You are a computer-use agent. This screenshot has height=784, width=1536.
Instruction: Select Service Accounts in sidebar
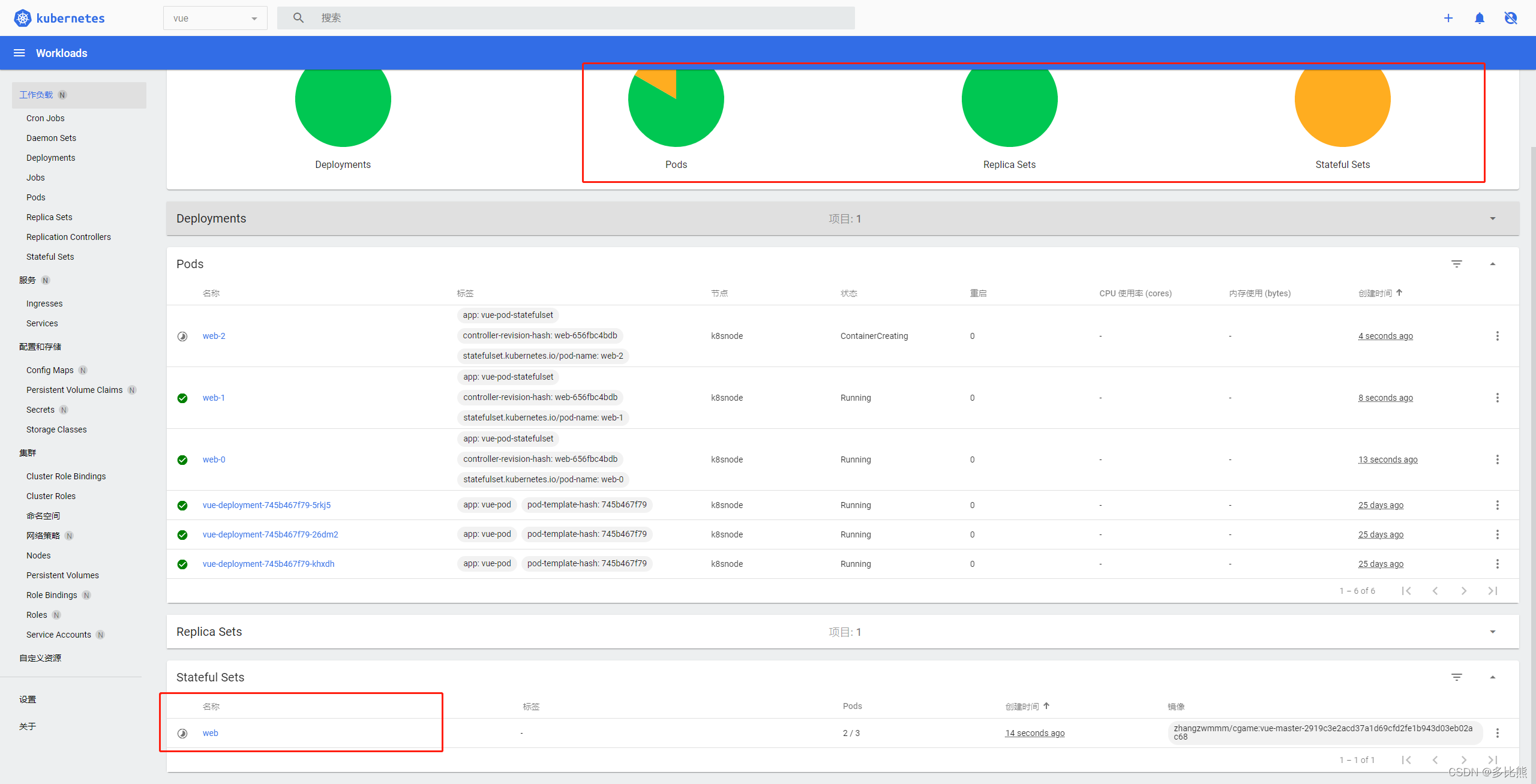tap(59, 635)
